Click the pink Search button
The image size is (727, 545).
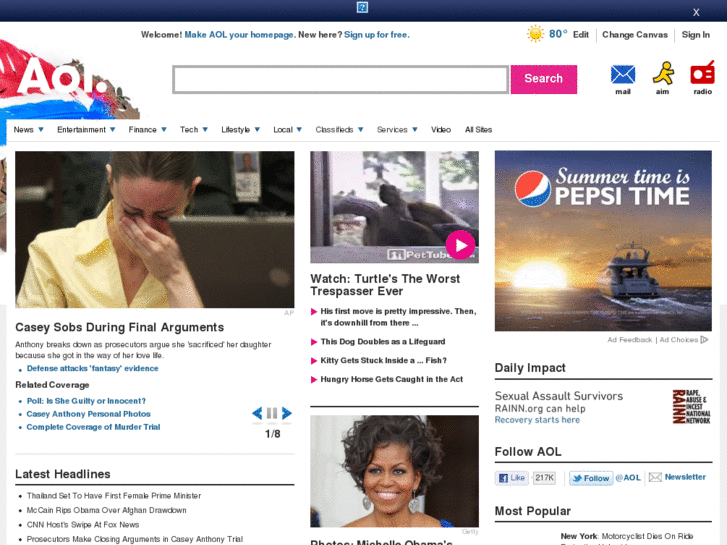pyautogui.click(x=544, y=79)
